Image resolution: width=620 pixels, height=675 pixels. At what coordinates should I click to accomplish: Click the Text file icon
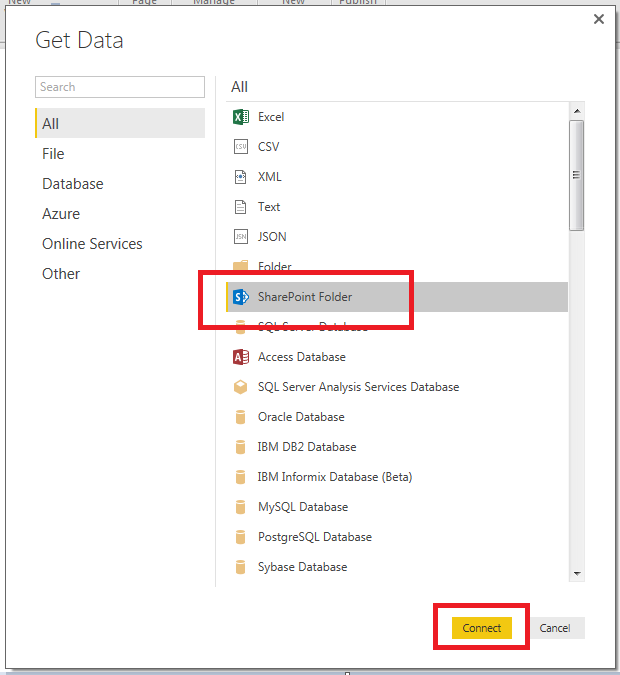(241, 207)
